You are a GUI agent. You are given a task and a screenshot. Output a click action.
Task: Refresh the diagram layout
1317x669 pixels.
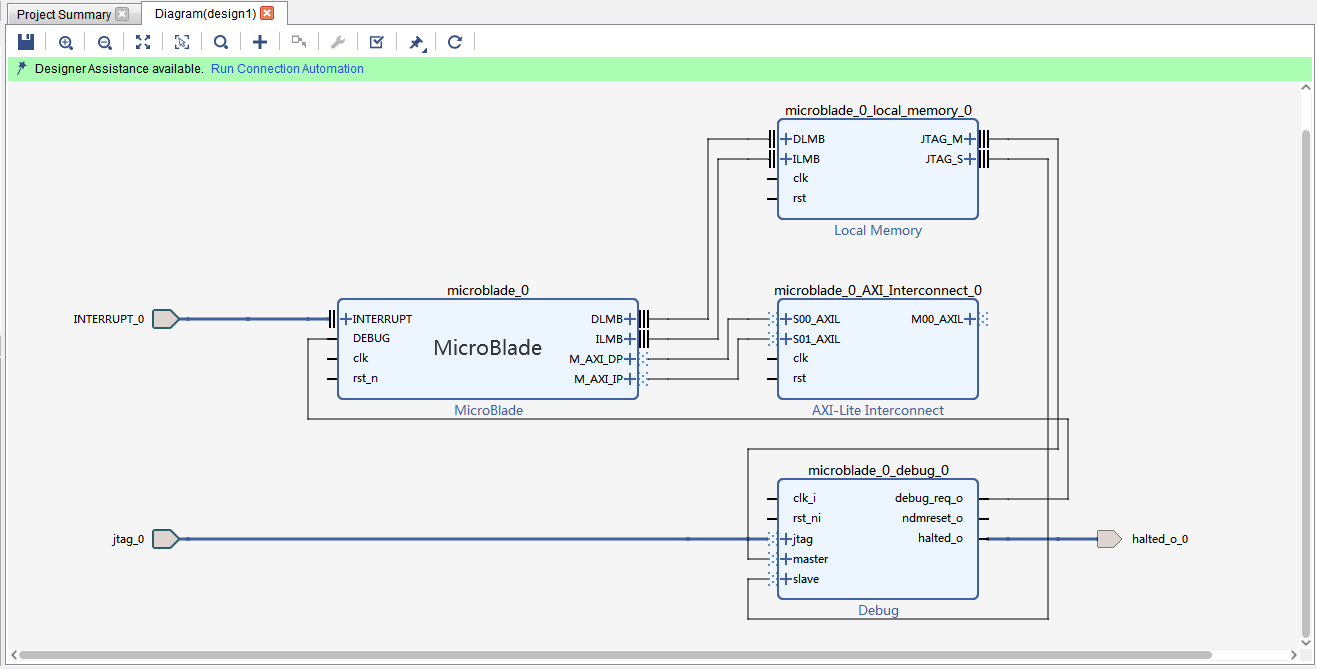click(455, 42)
